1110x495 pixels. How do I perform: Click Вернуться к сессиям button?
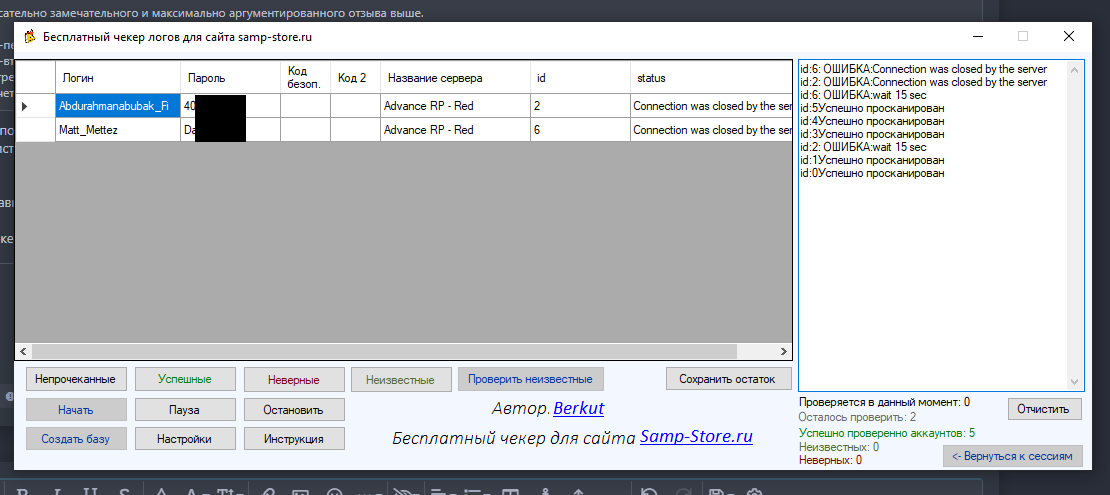tap(1012, 456)
